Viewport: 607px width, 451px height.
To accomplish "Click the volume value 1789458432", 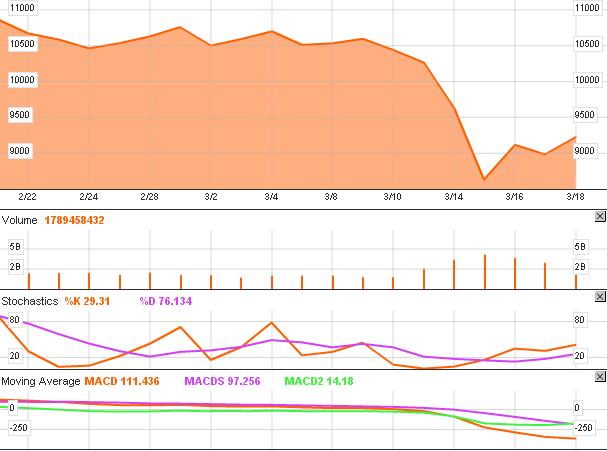I will (73, 220).
